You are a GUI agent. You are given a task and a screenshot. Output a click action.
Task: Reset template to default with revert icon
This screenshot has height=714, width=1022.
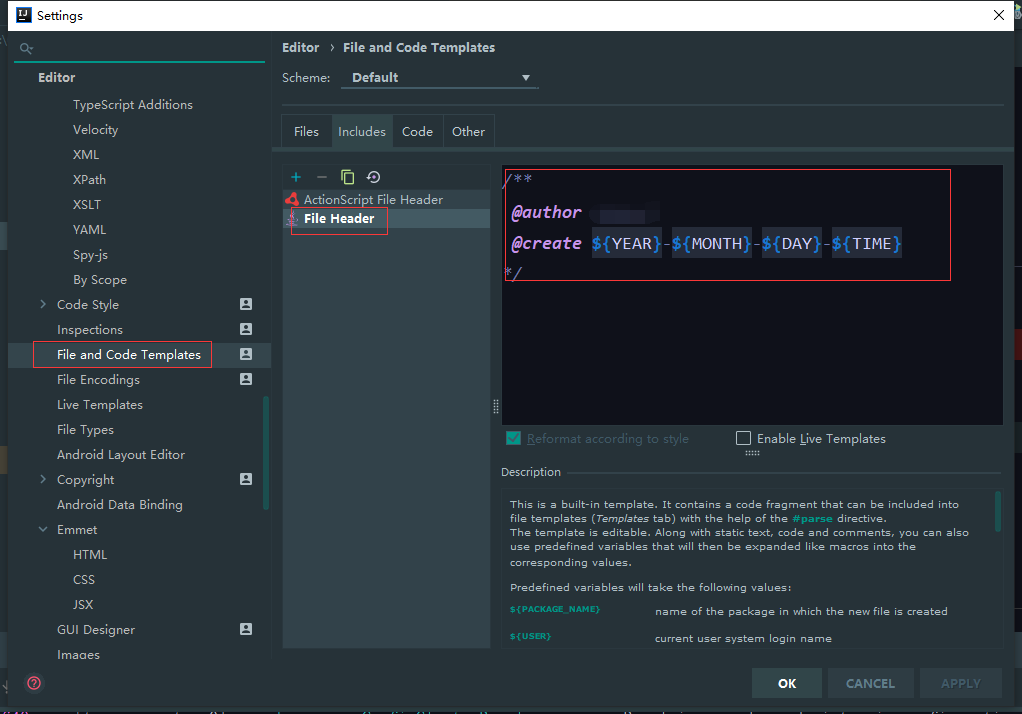point(373,177)
